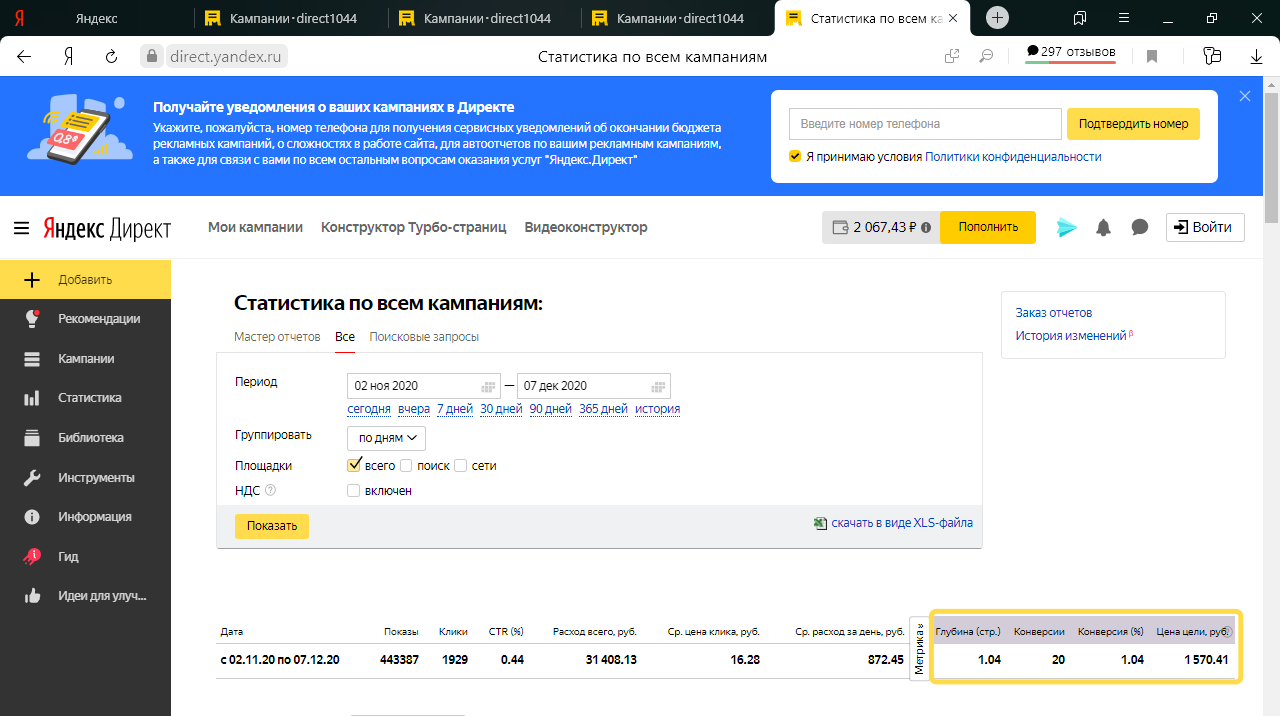1280x716 pixels.
Task: Enable the 'сети' placements checkbox
Action: tap(460, 465)
